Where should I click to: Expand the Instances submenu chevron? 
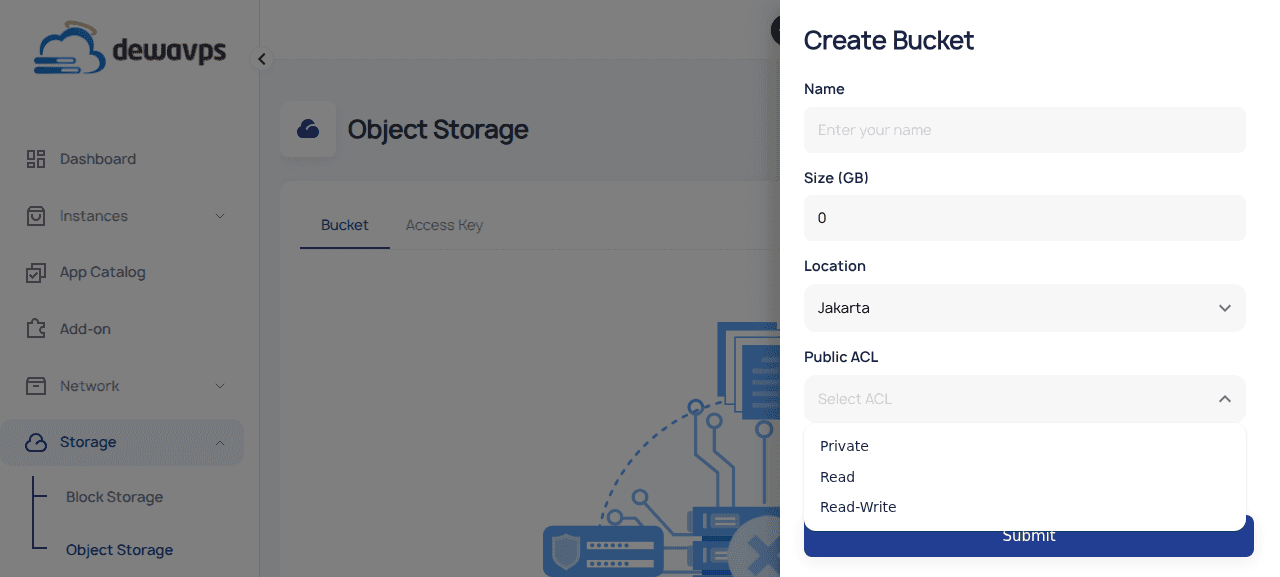tap(220, 216)
